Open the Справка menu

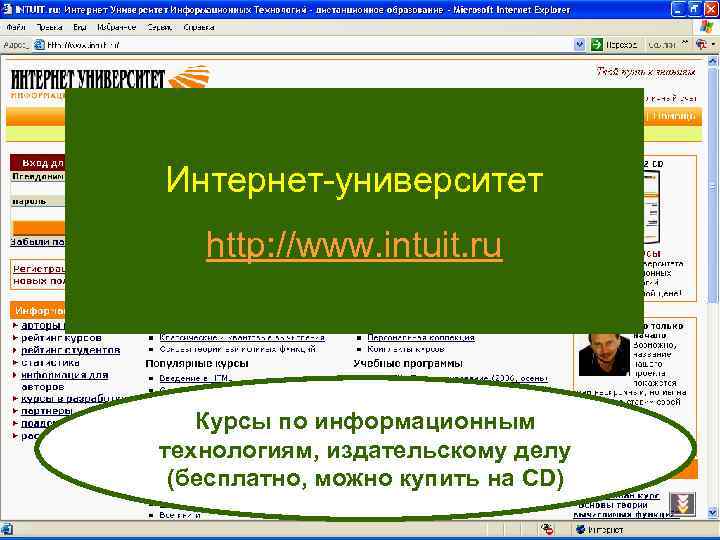tap(198, 27)
